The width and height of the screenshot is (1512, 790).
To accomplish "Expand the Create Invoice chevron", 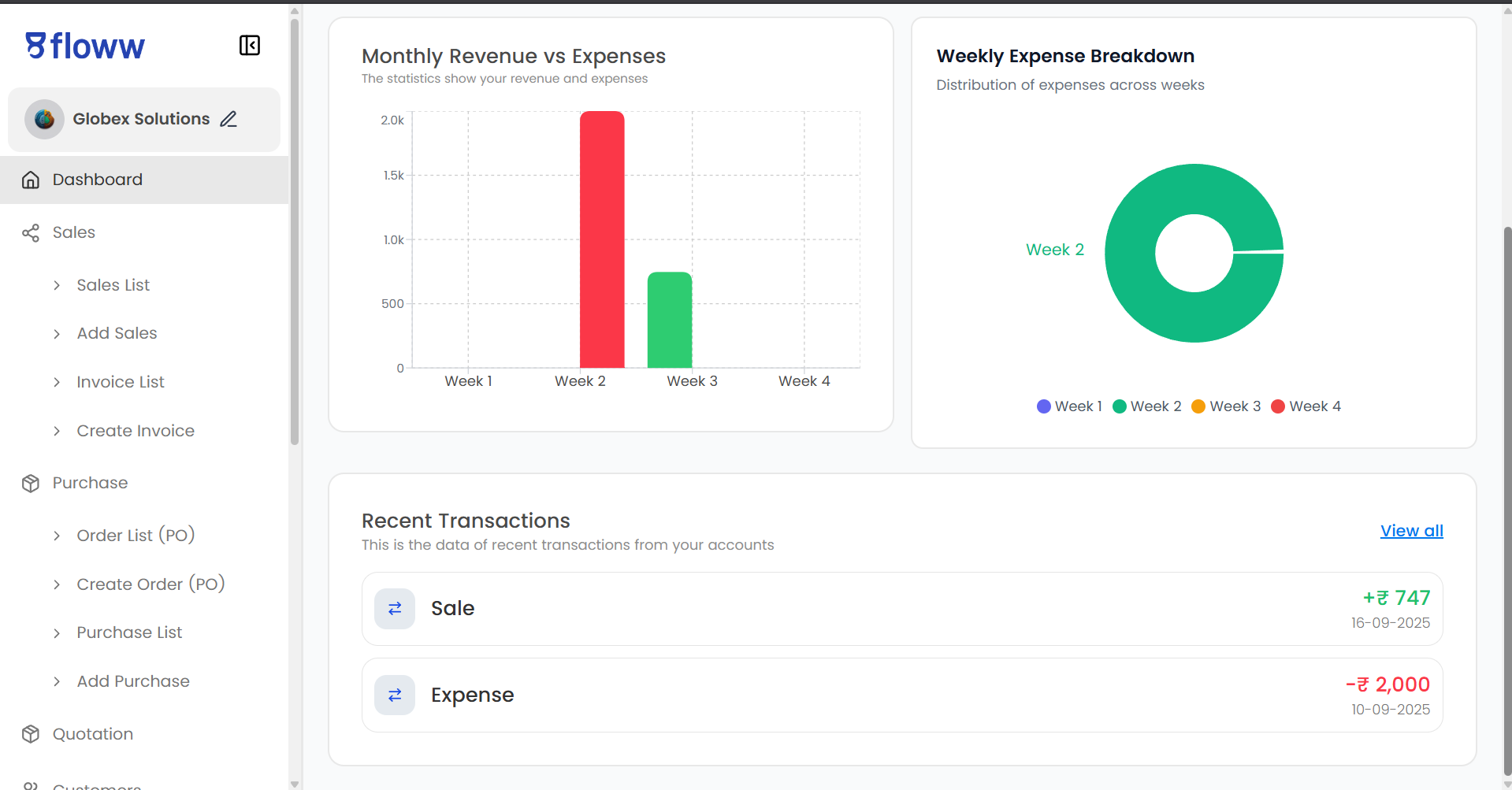I will coord(57,431).
